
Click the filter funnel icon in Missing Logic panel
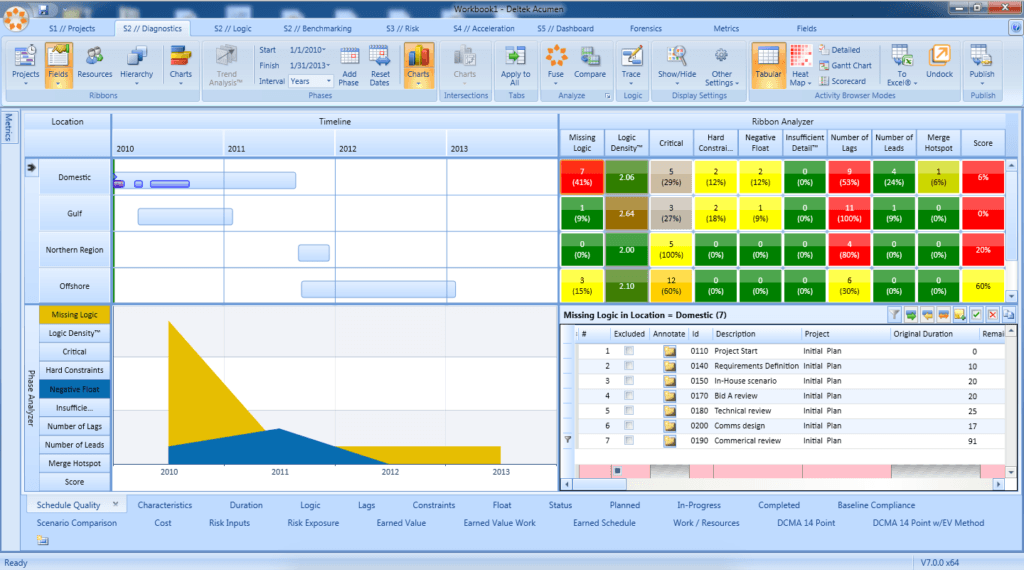[894, 315]
